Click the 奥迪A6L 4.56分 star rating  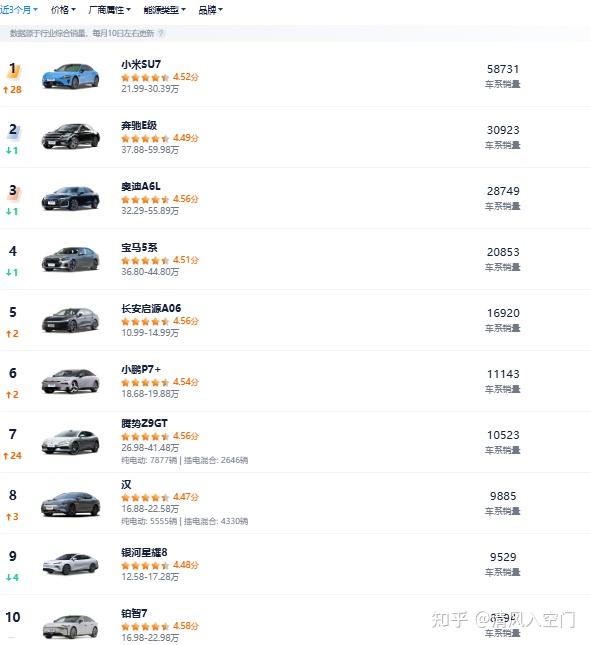(x=160, y=199)
